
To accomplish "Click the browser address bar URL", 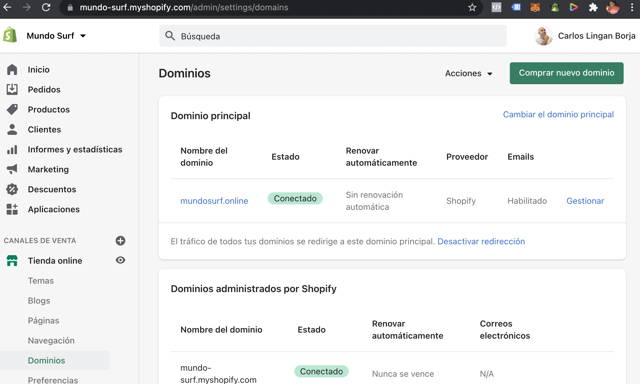I will click(x=184, y=7).
